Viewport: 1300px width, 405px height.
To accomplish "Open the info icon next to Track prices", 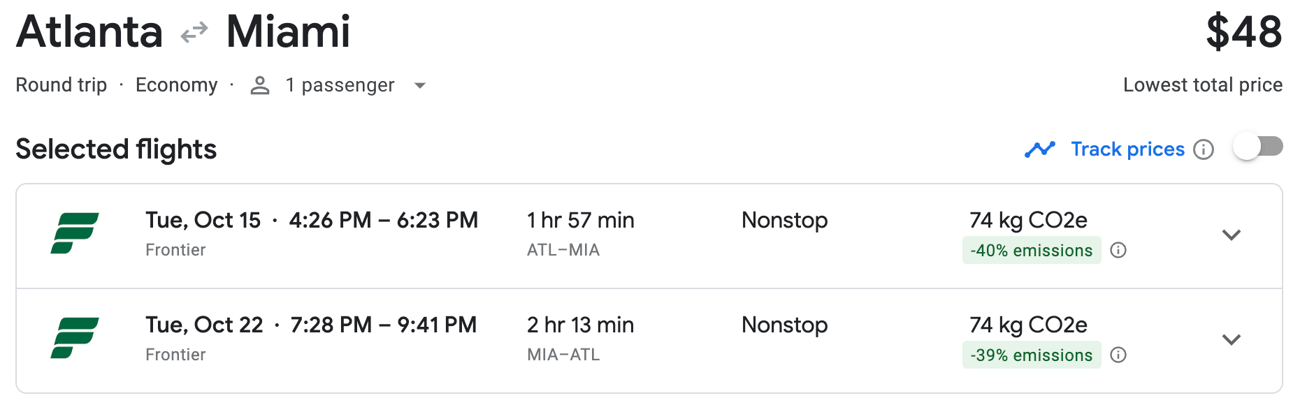I will click(x=1204, y=150).
